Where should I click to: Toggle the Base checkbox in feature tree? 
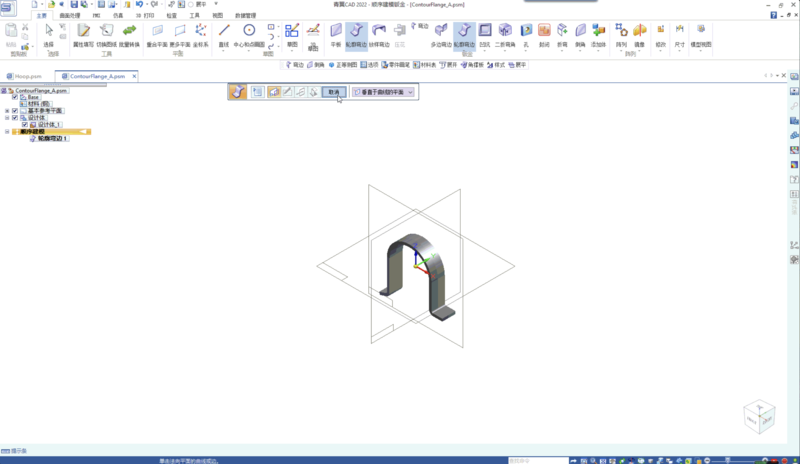(x=15, y=97)
